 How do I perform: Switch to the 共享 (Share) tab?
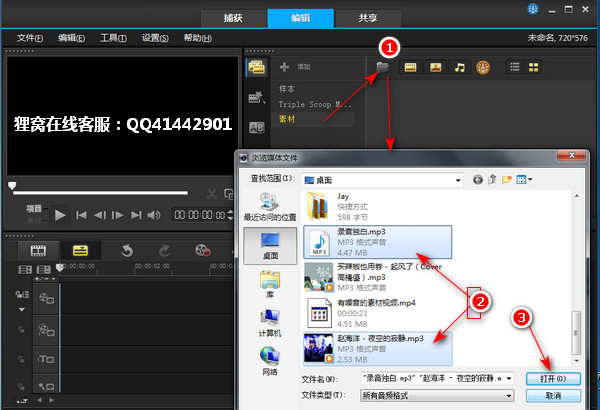368,18
